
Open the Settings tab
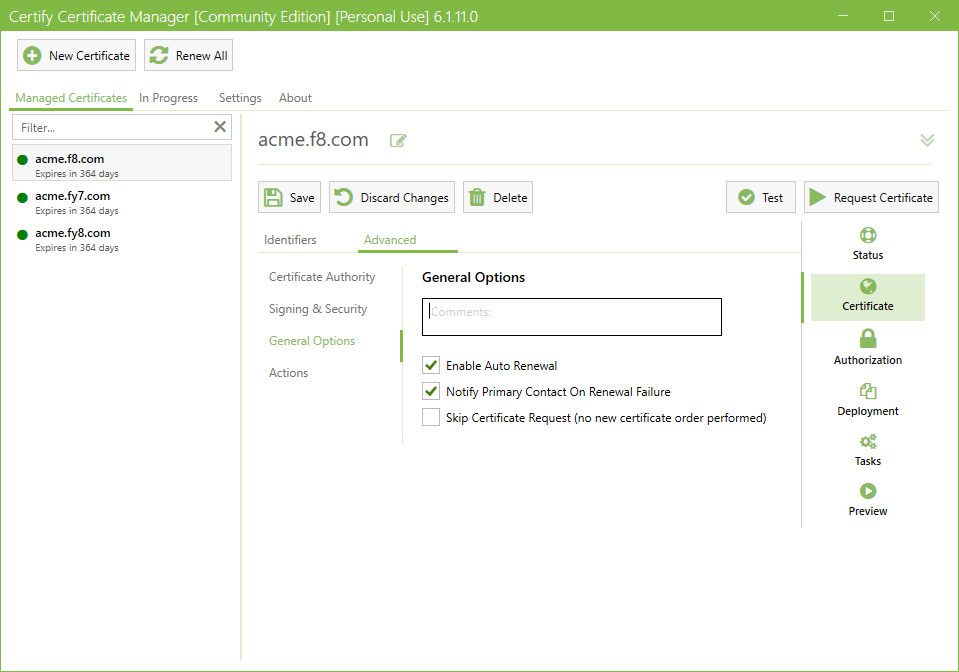[240, 98]
